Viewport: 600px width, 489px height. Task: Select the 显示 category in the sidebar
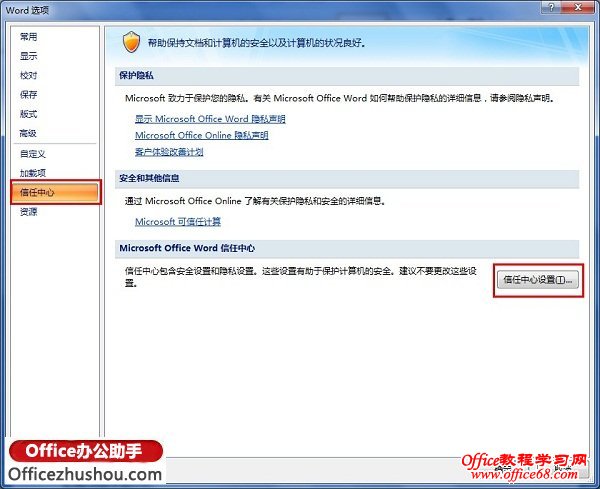click(x=29, y=56)
